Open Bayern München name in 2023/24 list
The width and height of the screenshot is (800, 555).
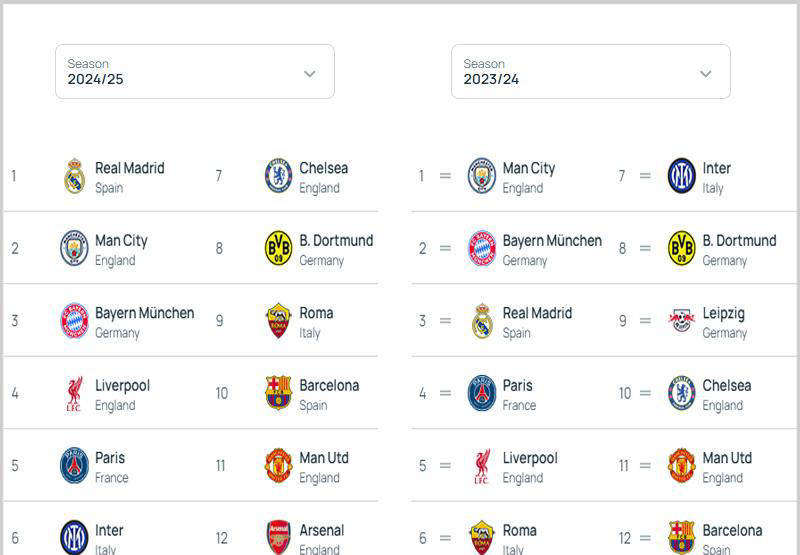pos(552,241)
